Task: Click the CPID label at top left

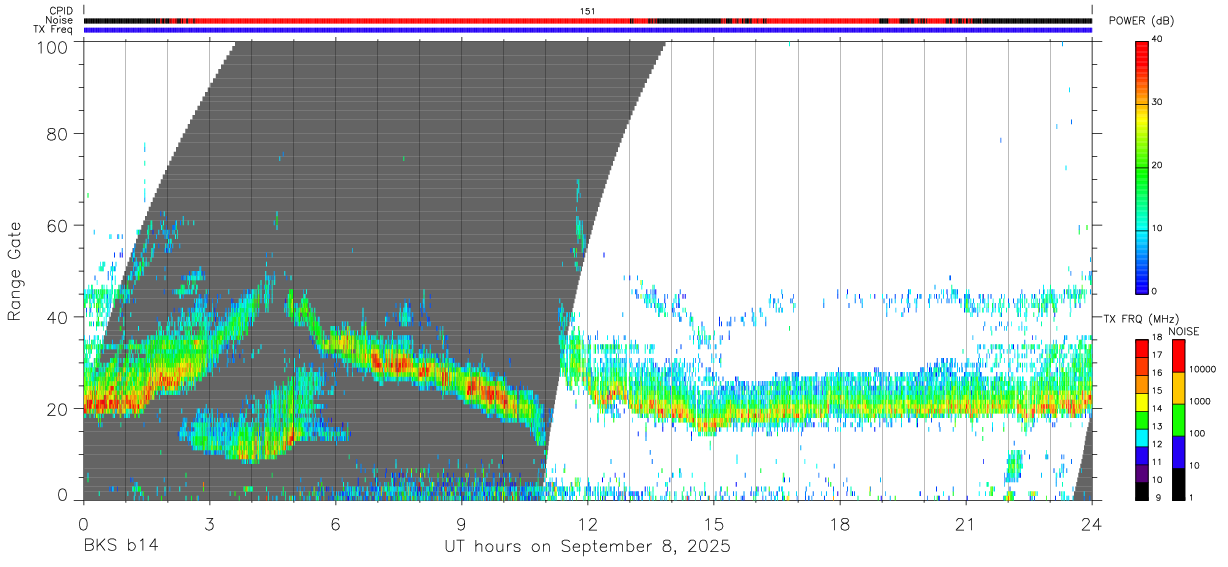Action: pos(61,11)
